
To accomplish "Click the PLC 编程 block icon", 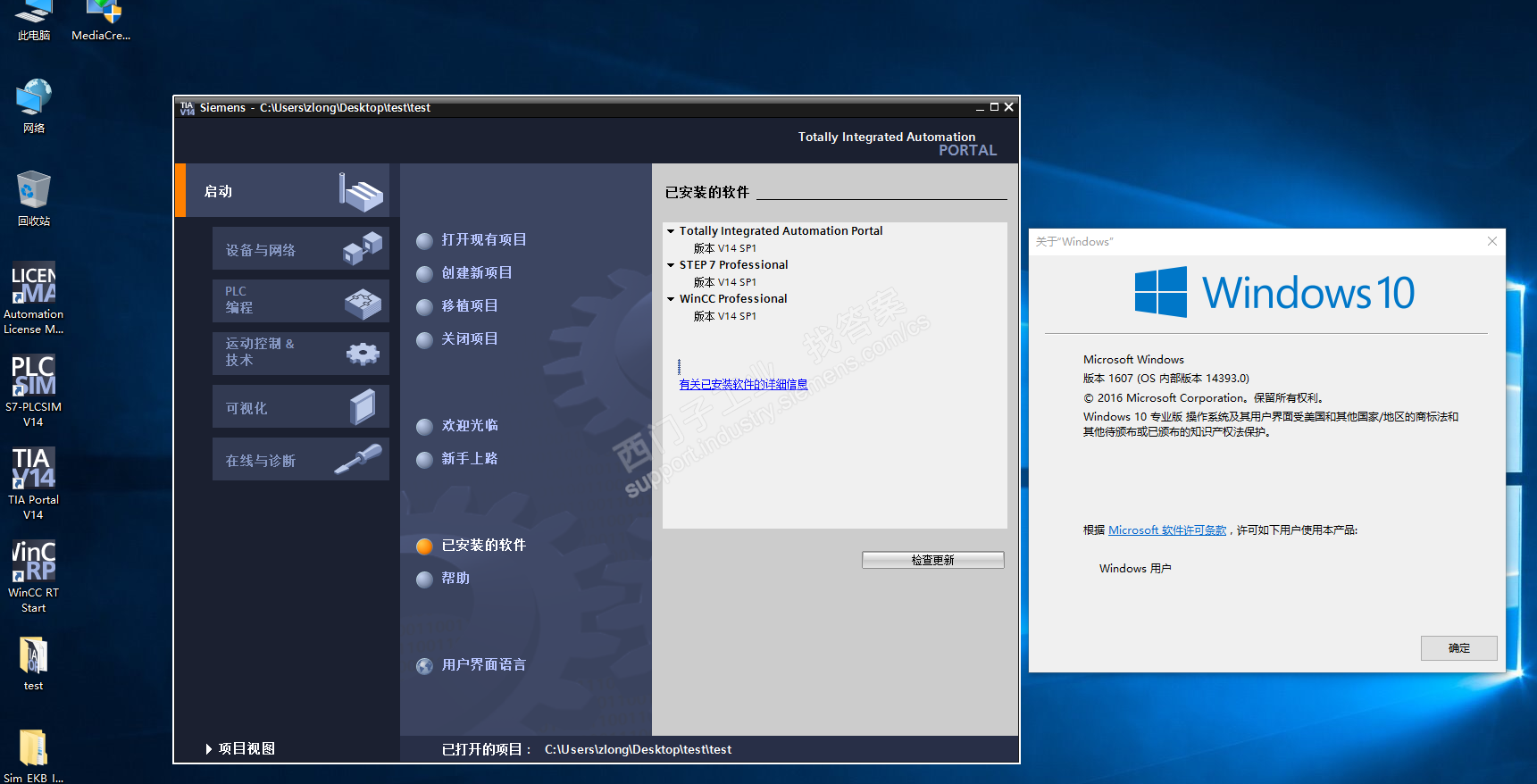I will 363,304.
